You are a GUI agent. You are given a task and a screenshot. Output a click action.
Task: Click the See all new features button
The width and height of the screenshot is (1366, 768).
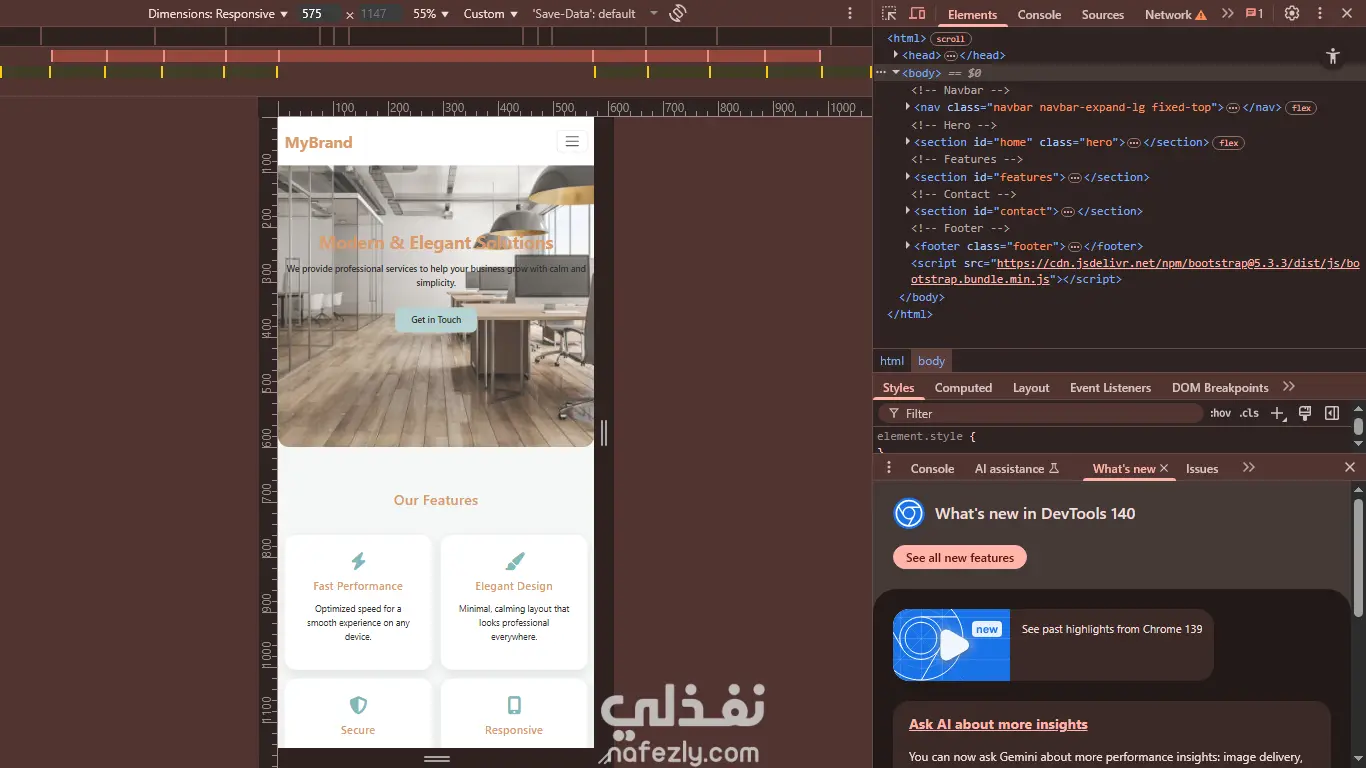tap(960, 558)
